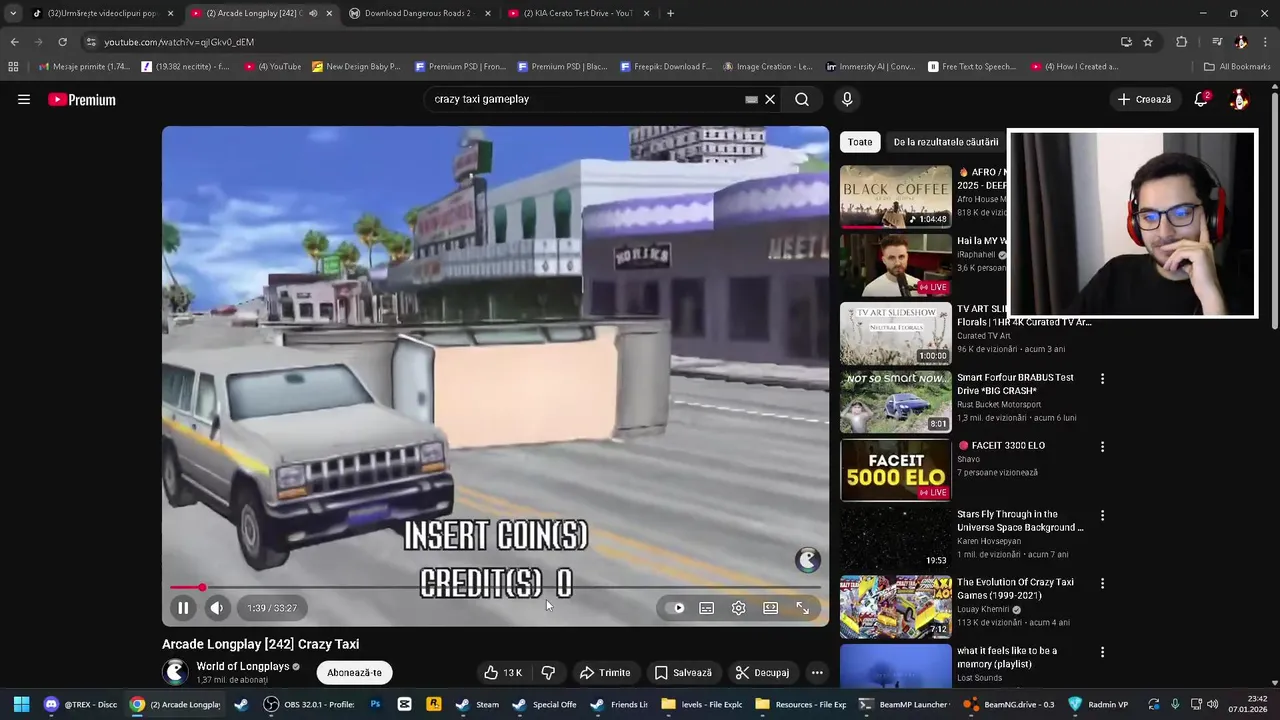Open FACEIT 5000 ELO live thumbnail
1280x720 pixels.
click(895, 470)
